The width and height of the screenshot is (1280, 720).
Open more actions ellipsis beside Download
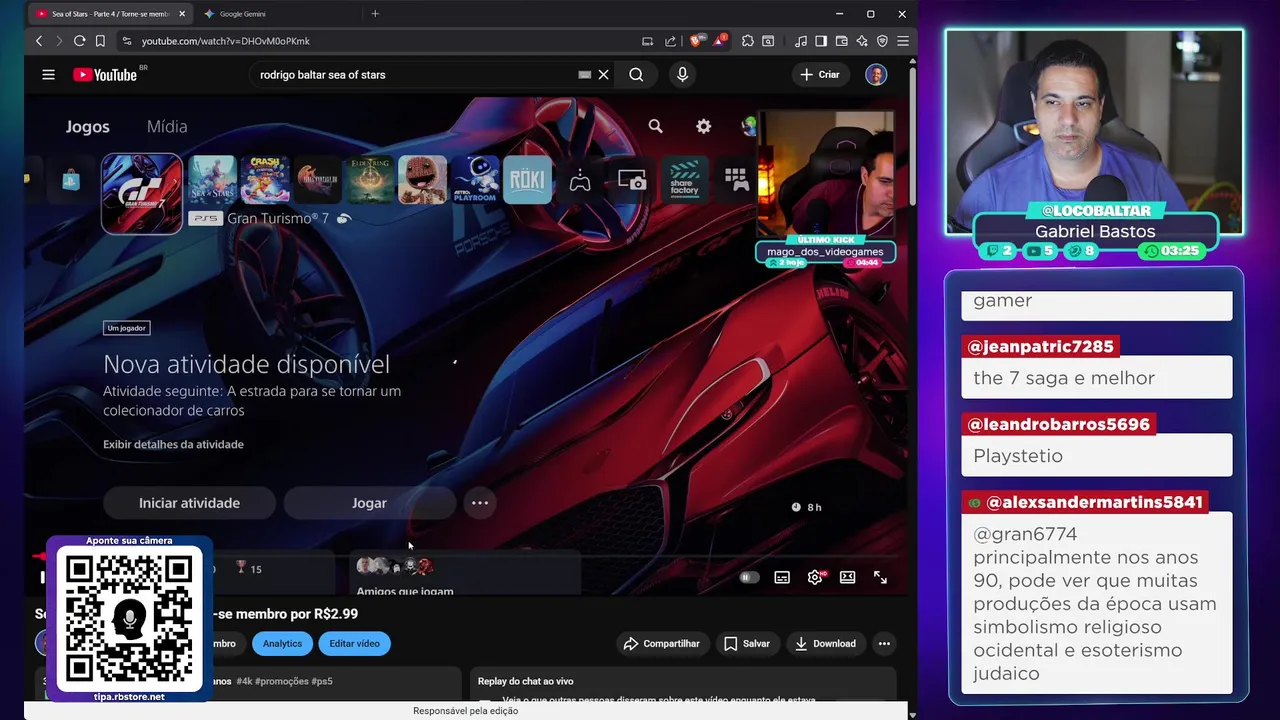(x=884, y=644)
